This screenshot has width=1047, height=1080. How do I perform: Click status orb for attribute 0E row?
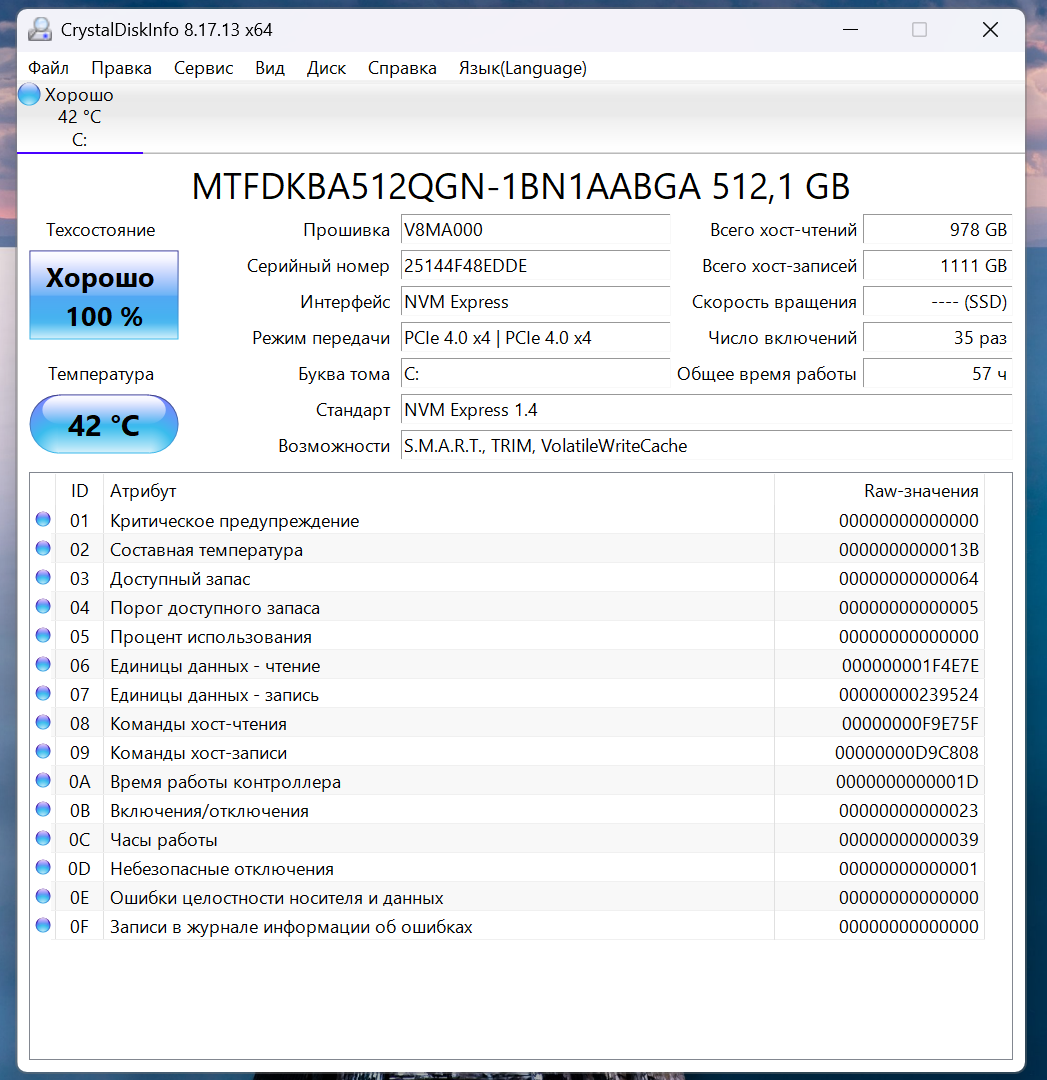tap(43, 896)
